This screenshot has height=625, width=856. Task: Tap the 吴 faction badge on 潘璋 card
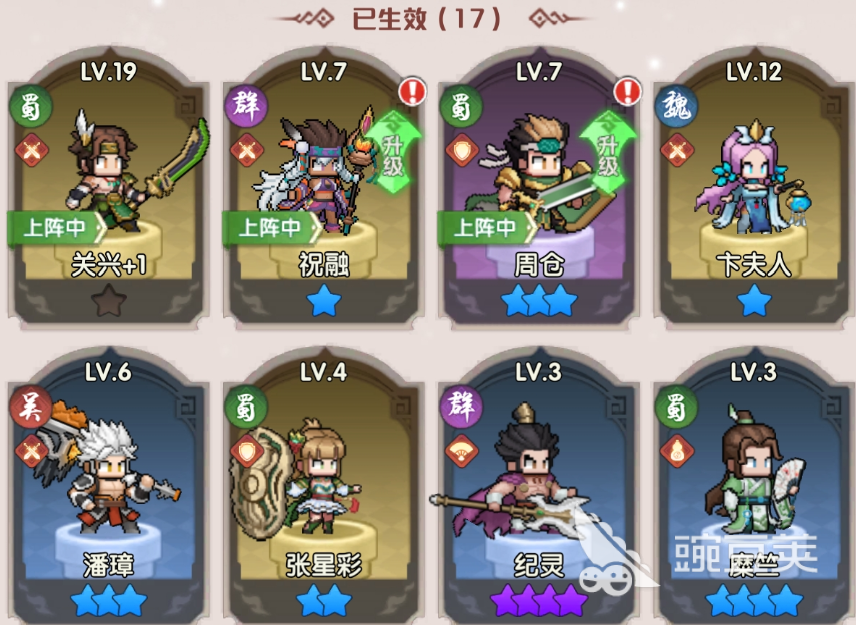pos(31,407)
